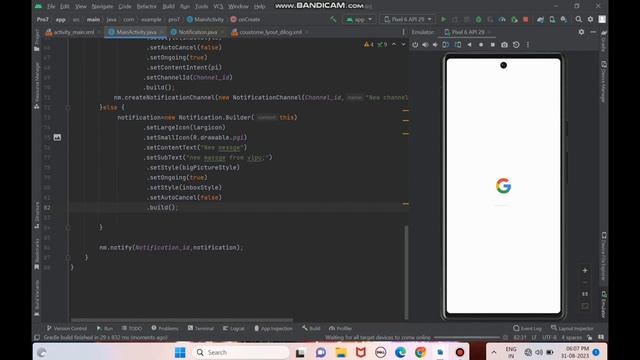This screenshot has height=360, width=640.
Task: Open the Profiler tool window
Action: [340, 328]
